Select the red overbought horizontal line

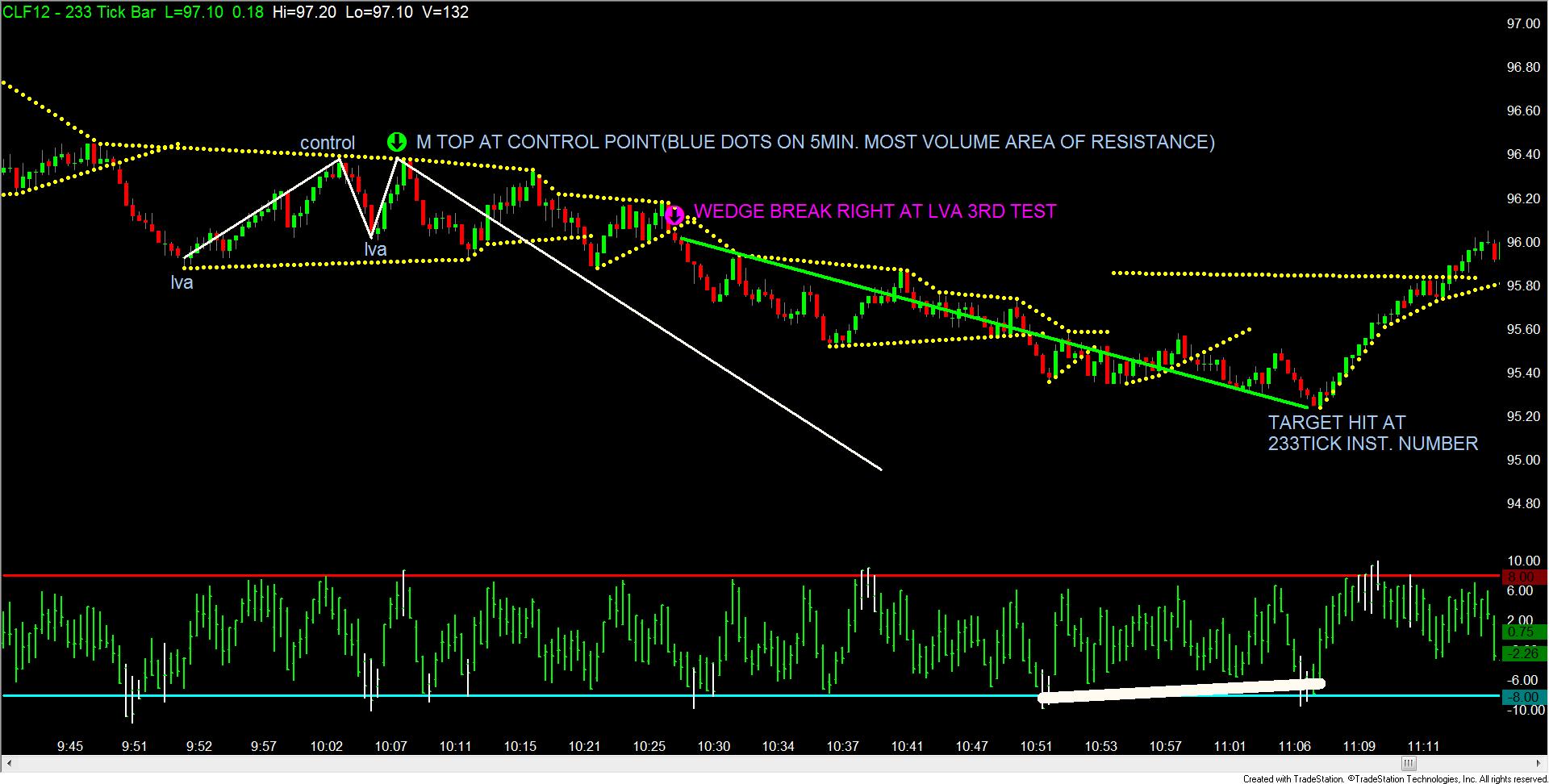pyautogui.click(x=752, y=575)
